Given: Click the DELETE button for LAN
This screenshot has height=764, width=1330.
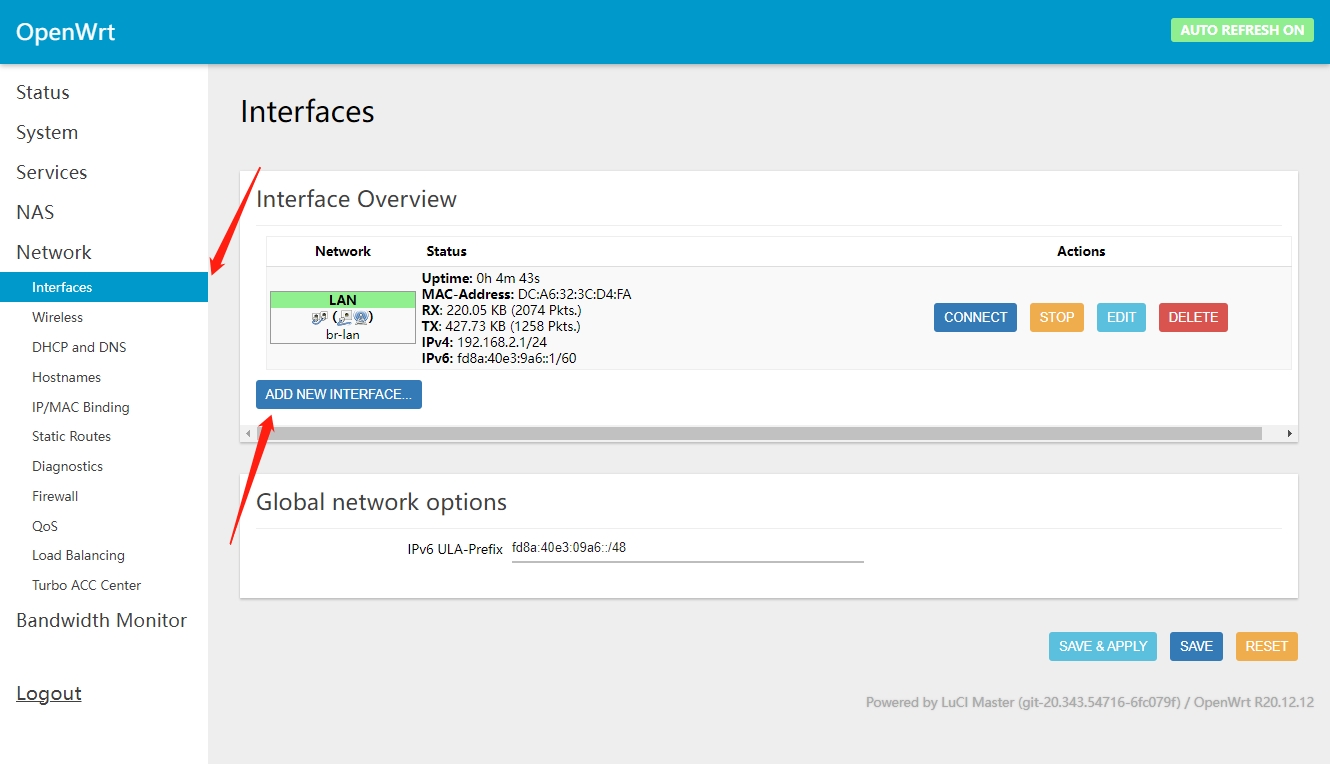Looking at the screenshot, I should coord(1193,317).
